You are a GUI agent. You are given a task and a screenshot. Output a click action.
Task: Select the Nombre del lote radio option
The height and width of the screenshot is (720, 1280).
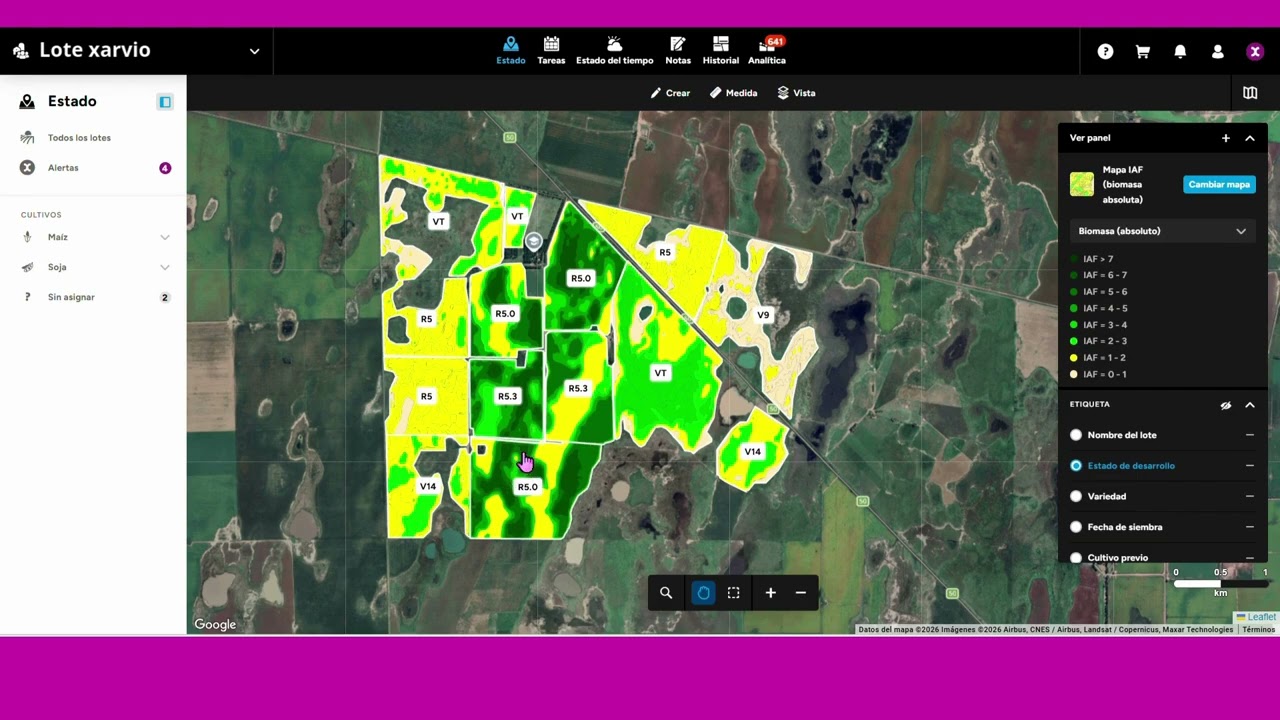point(1076,435)
